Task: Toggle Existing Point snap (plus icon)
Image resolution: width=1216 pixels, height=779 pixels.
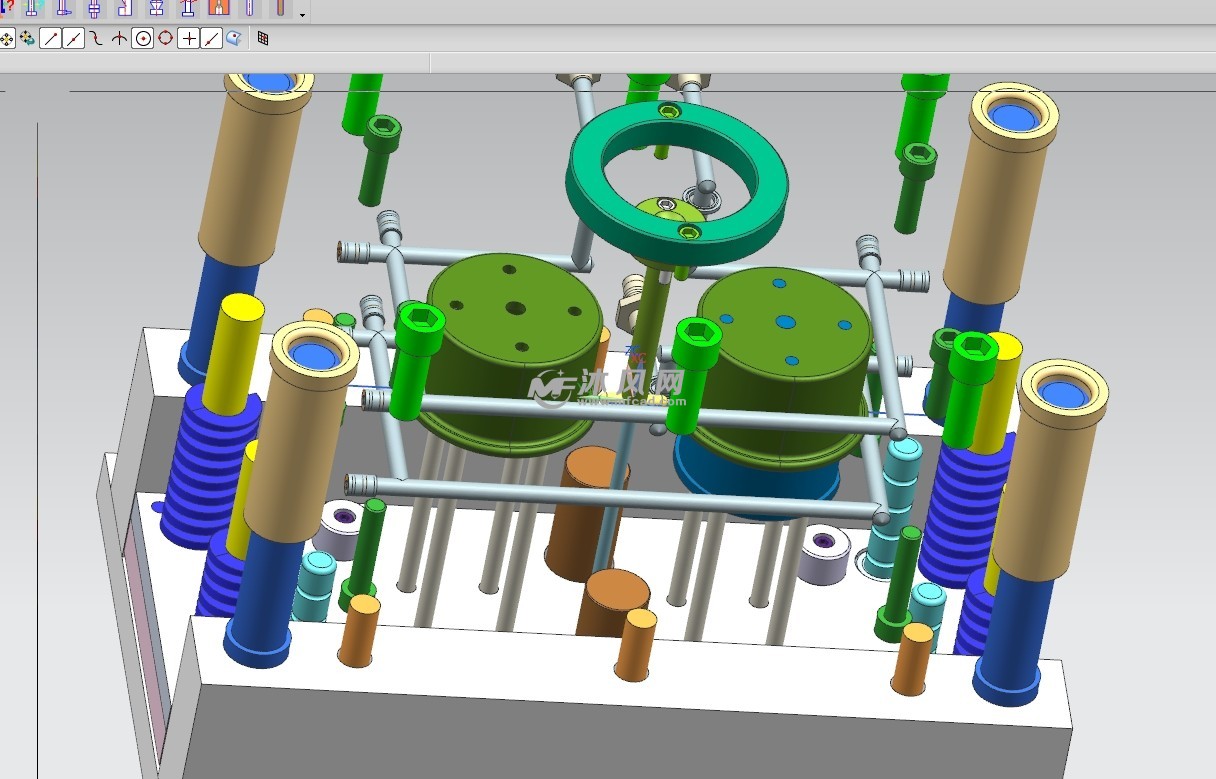Action: (188, 39)
